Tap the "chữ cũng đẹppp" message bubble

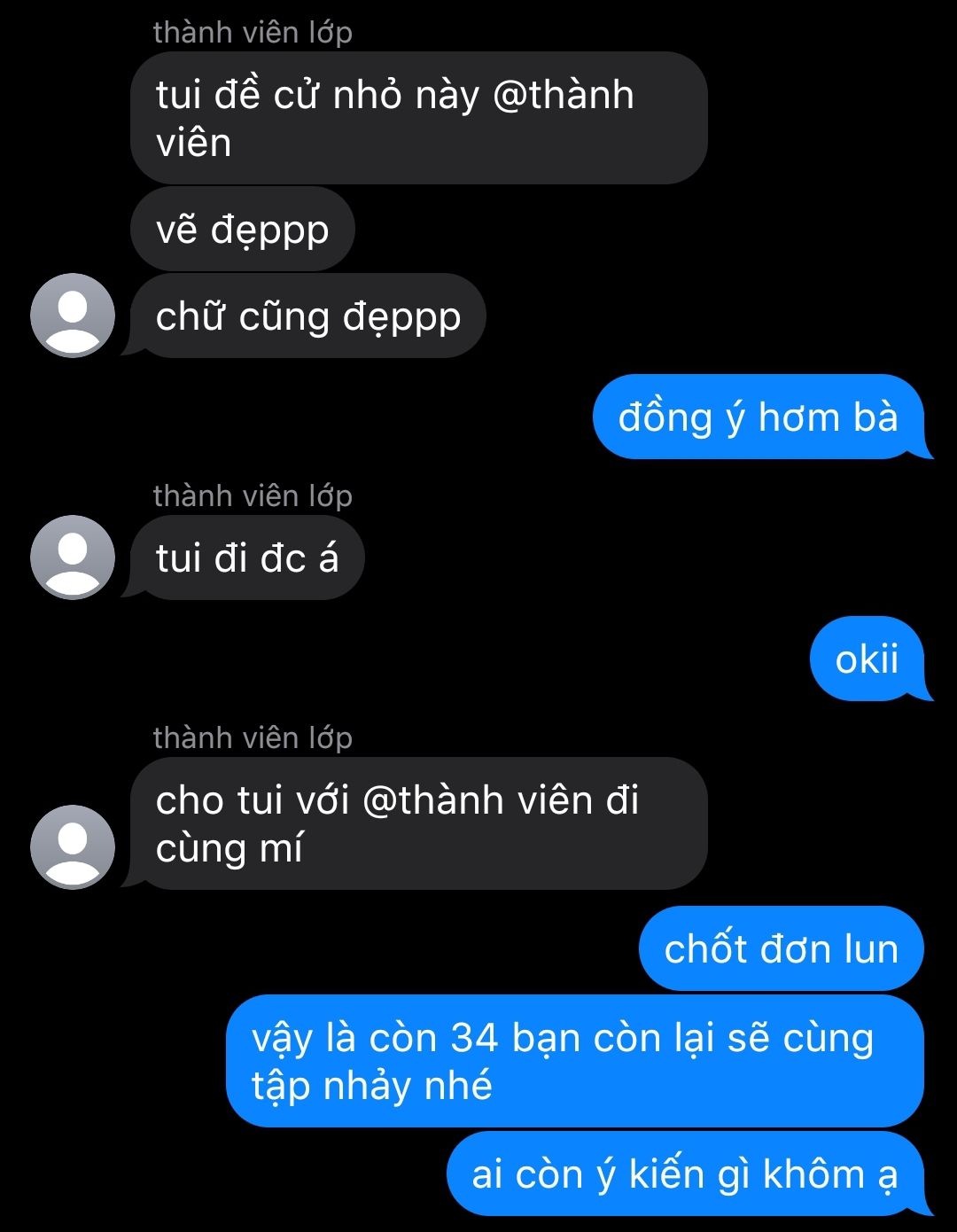[x=307, y=316]
